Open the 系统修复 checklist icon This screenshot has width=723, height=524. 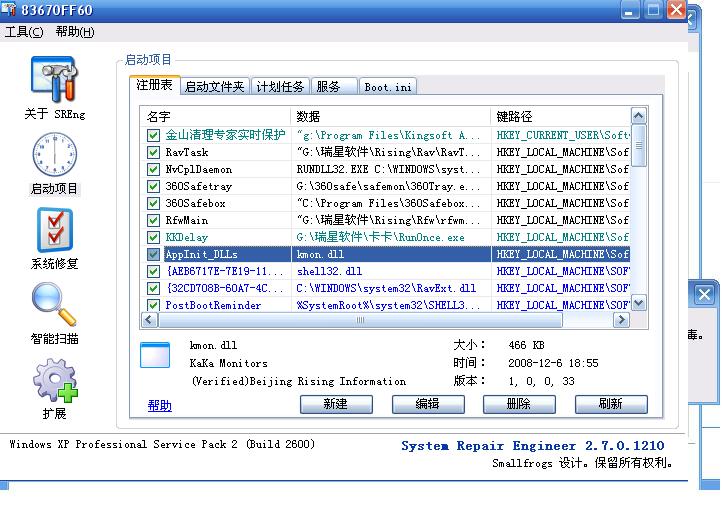54,231
